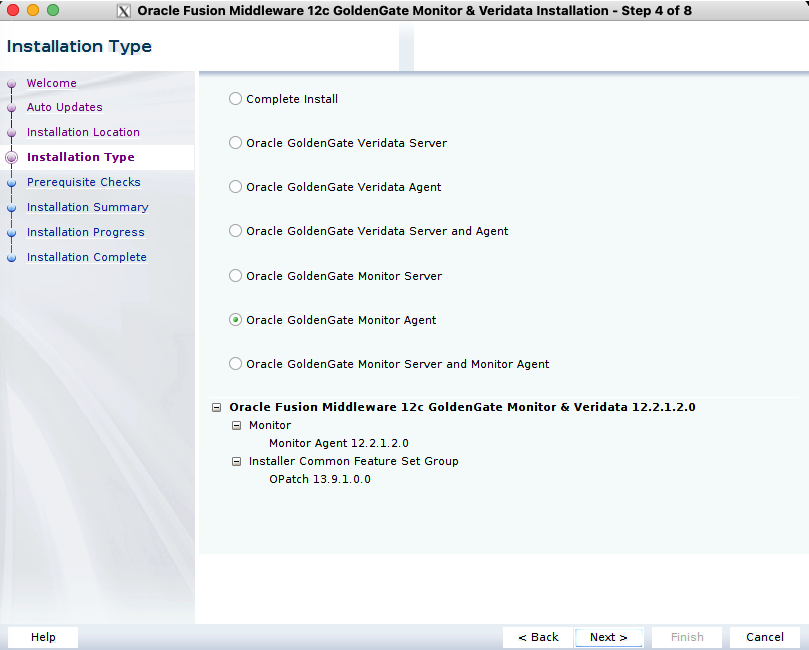Collapse the Oracle Fusion Middleware 12c tree root

(217, 408)
